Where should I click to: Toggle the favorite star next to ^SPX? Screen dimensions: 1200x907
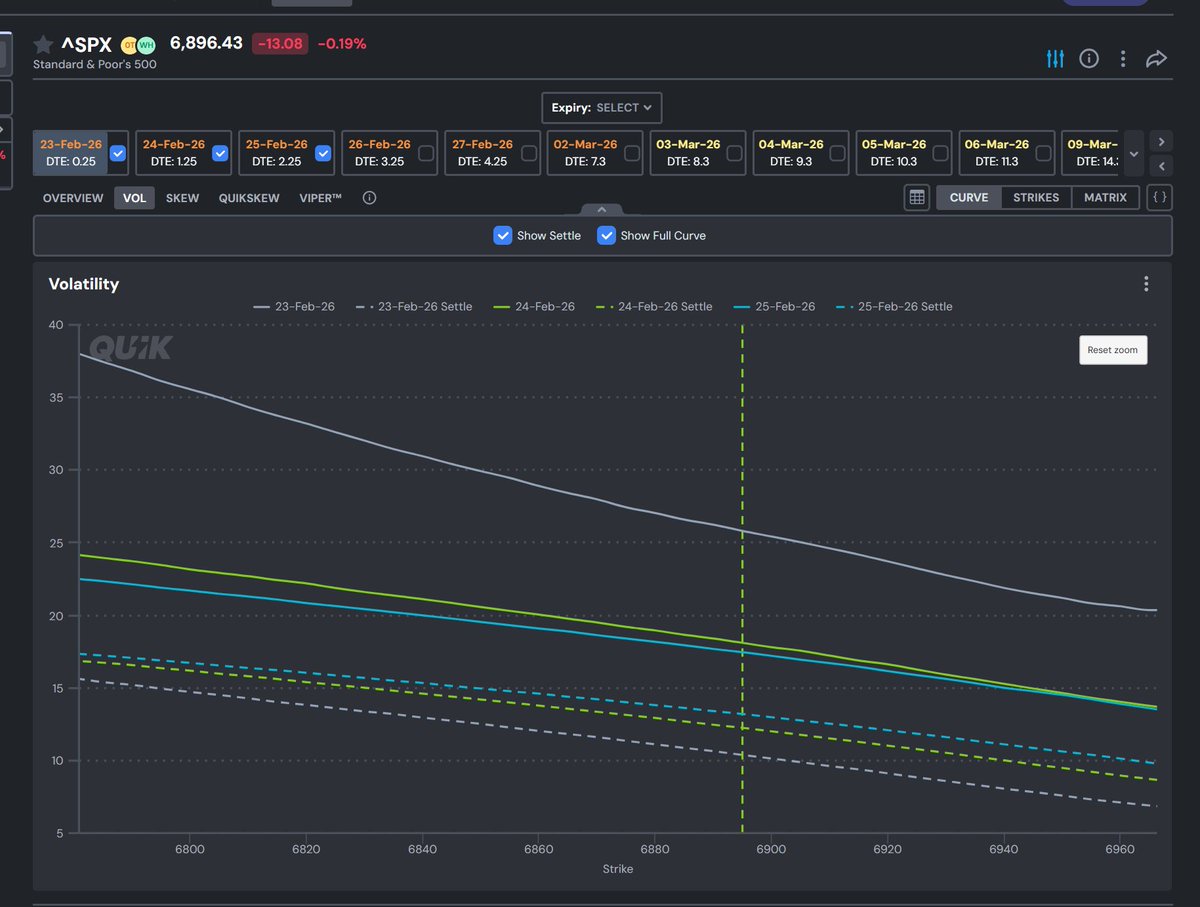pos(43,45)
